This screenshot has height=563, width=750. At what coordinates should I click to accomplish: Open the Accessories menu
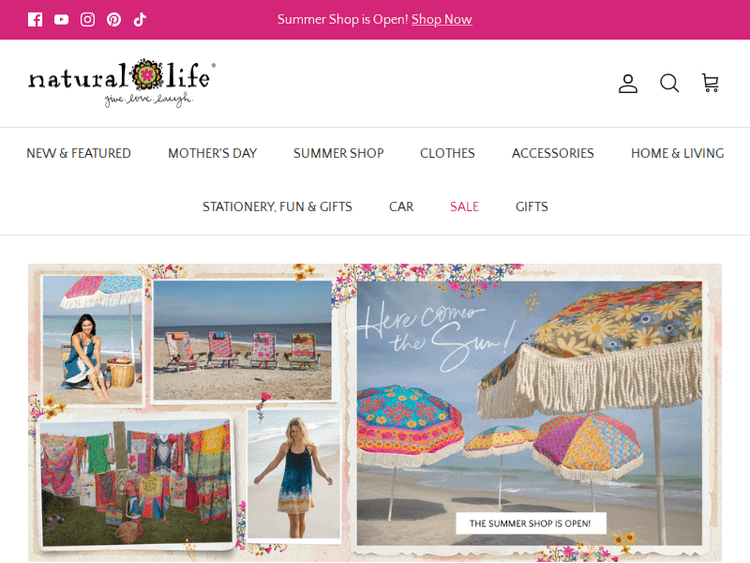point(553,154)
